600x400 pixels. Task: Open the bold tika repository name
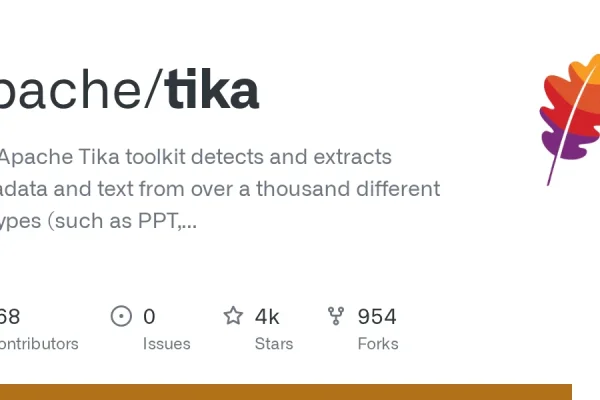point(212,88)
